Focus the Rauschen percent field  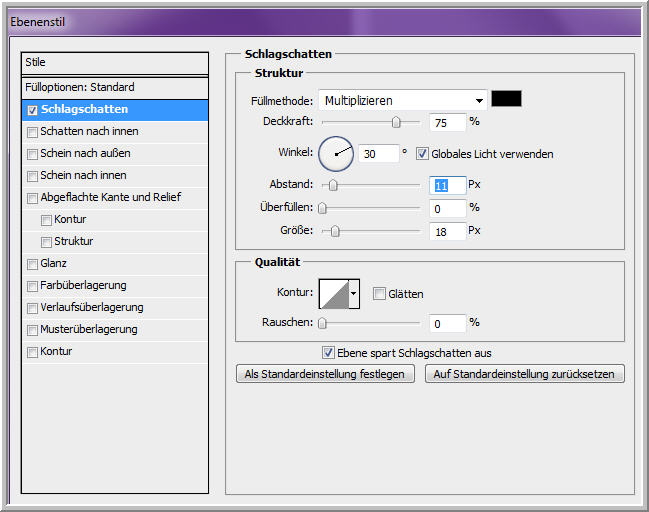click(448, 324)
